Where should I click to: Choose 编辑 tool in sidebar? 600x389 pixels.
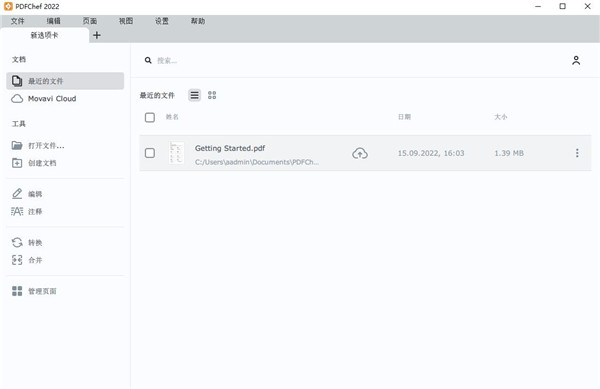[x=35, y=194]
